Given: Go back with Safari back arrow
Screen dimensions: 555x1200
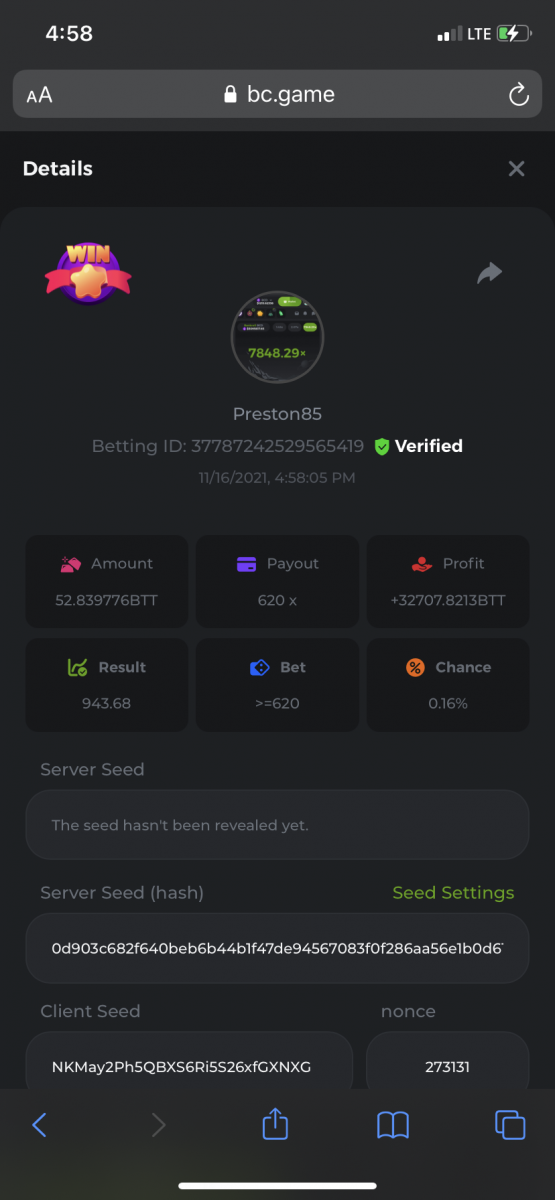Looking at the screenshot, I should (39, 1125).
